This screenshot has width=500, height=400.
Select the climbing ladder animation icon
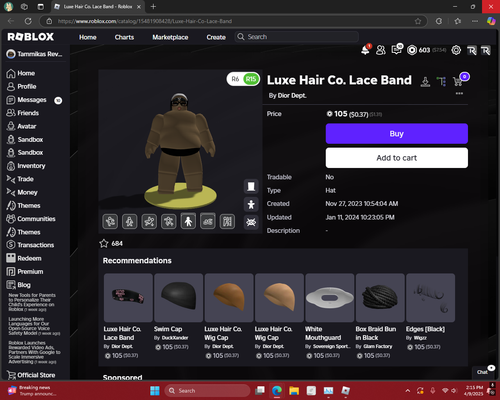click(227, 221)
